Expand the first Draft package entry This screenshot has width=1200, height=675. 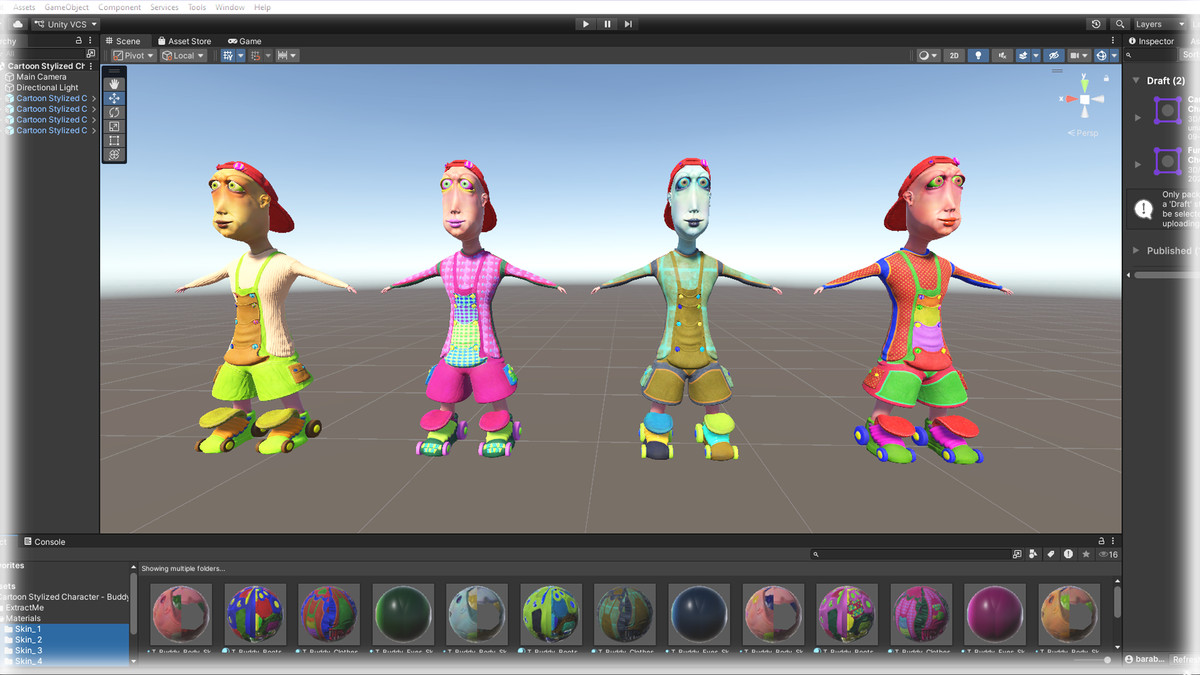point(1138,118)
